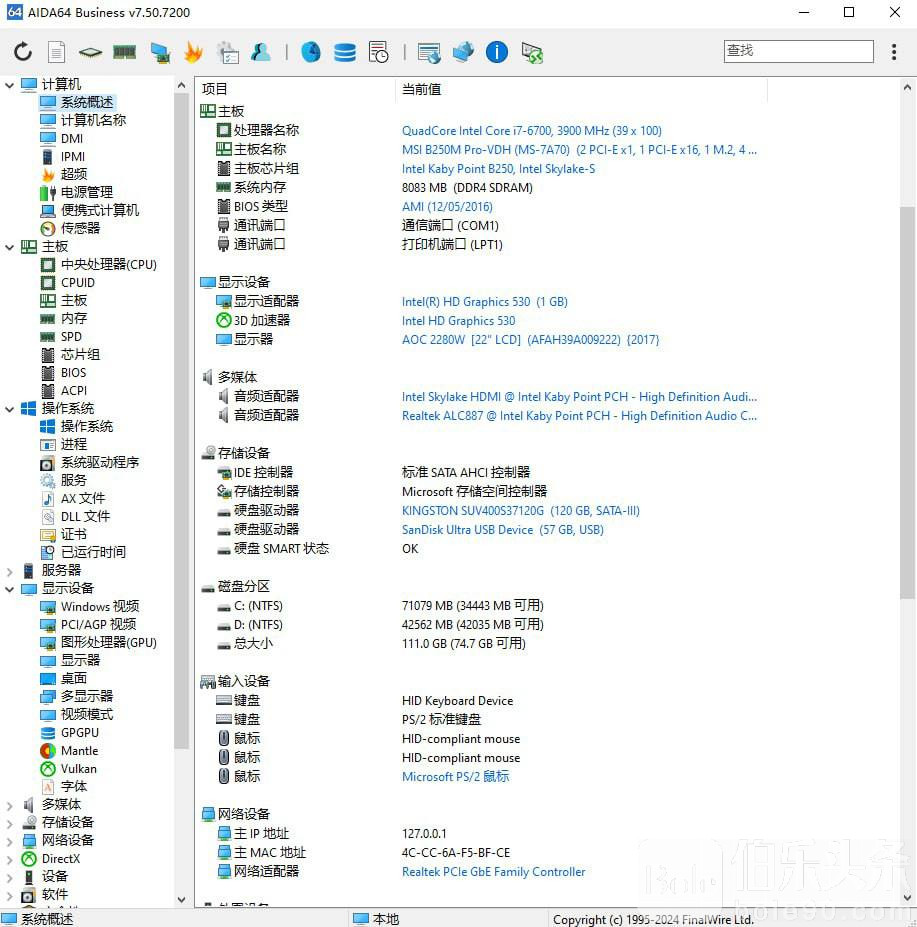Screen dimensions: 917x927
Task: Click the flame stability test toolbar icon
Action: (193, 52)
